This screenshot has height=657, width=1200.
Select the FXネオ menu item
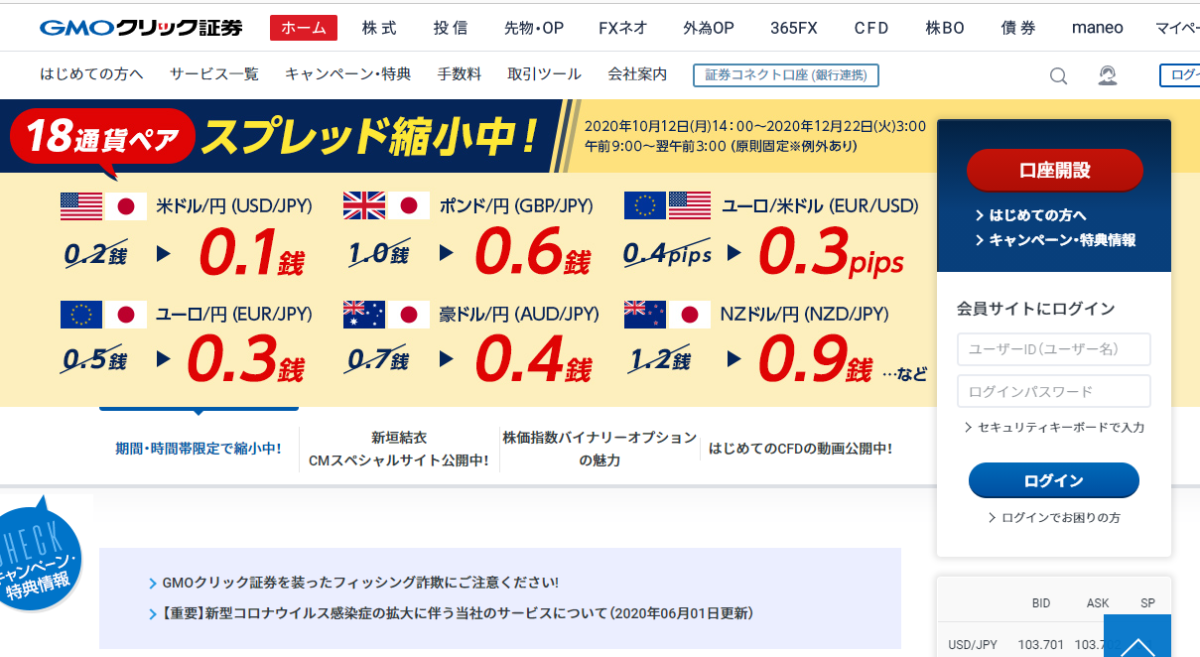pos(622,27)
